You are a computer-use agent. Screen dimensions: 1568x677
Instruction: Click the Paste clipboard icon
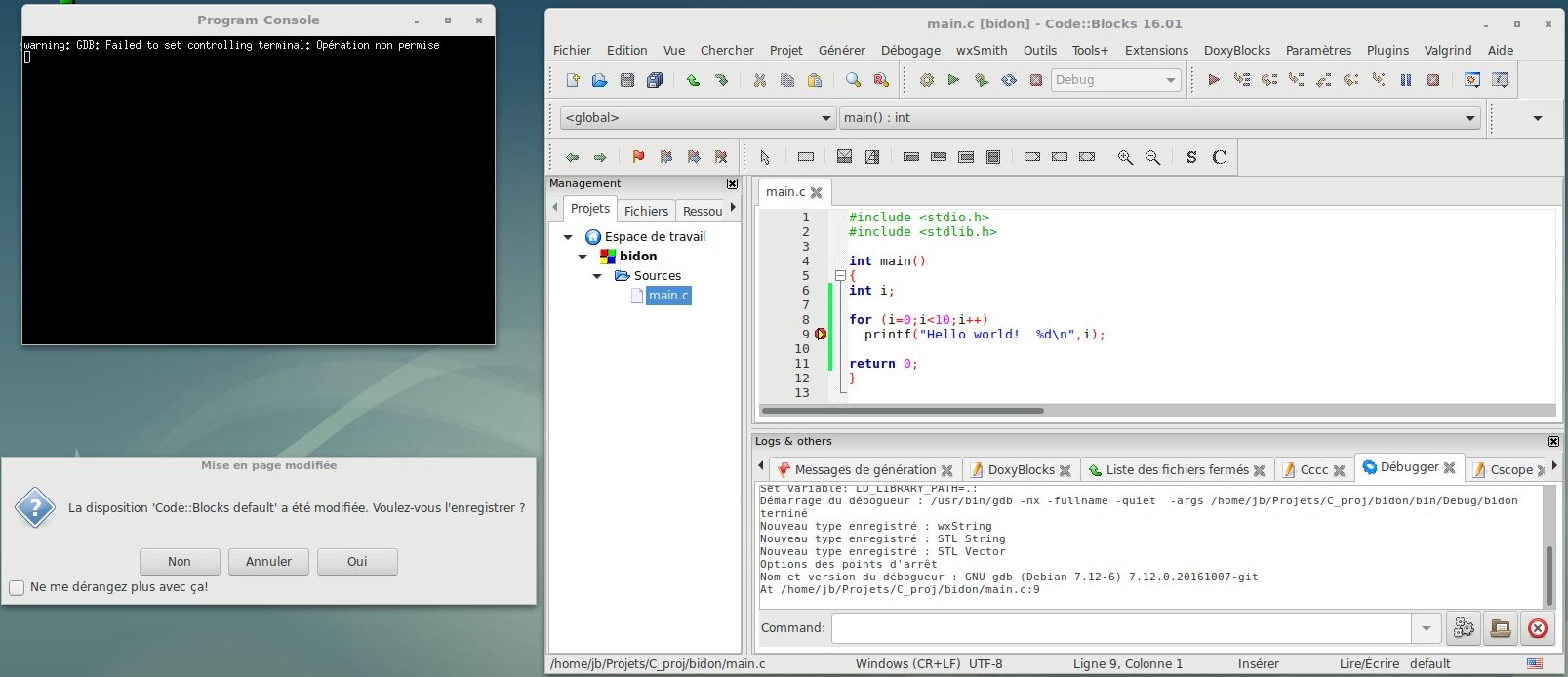point(815,80)
